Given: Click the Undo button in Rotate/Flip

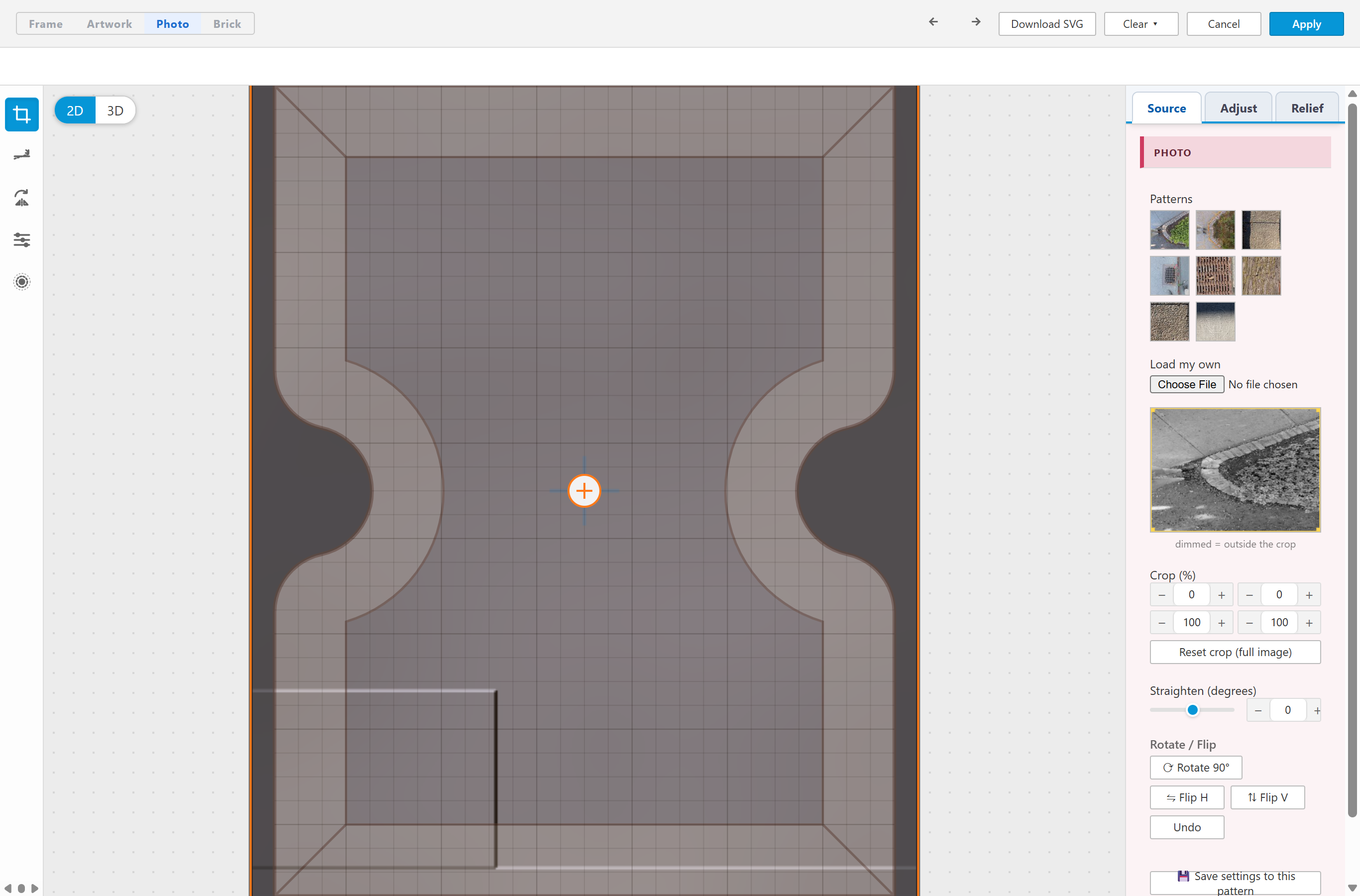Looking at the screenshot, I should point(1187,827).
